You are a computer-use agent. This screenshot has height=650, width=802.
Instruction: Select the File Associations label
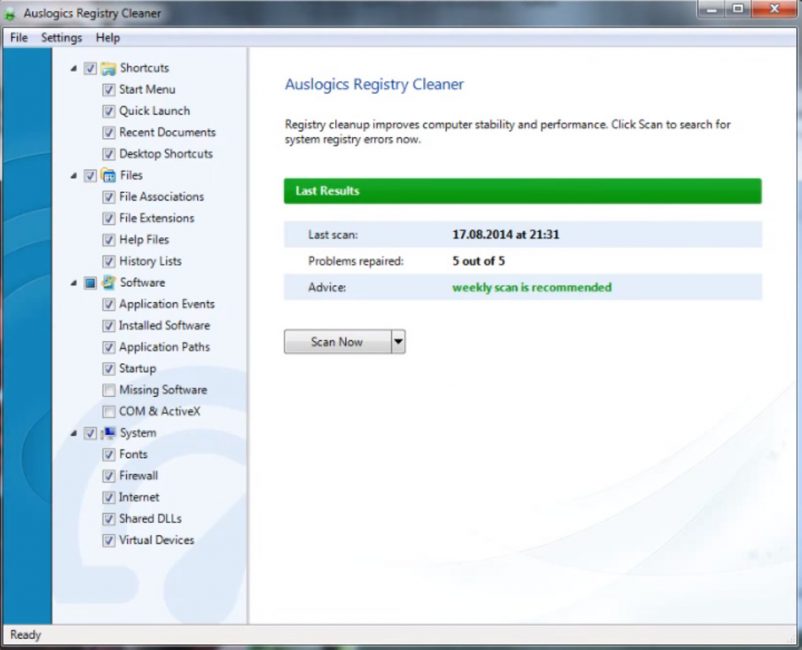[162, 197]
